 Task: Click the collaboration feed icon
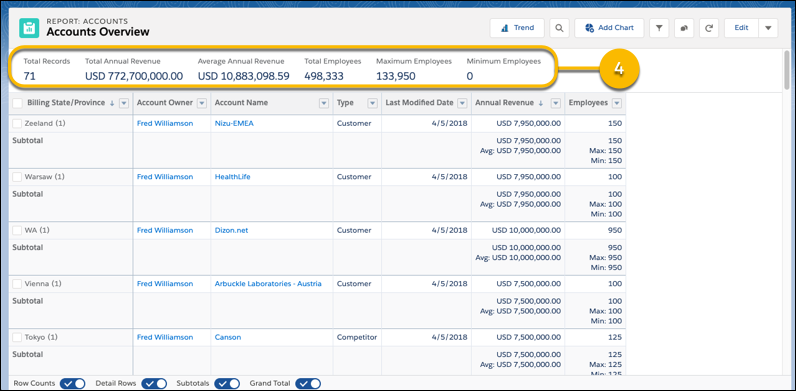684,28
